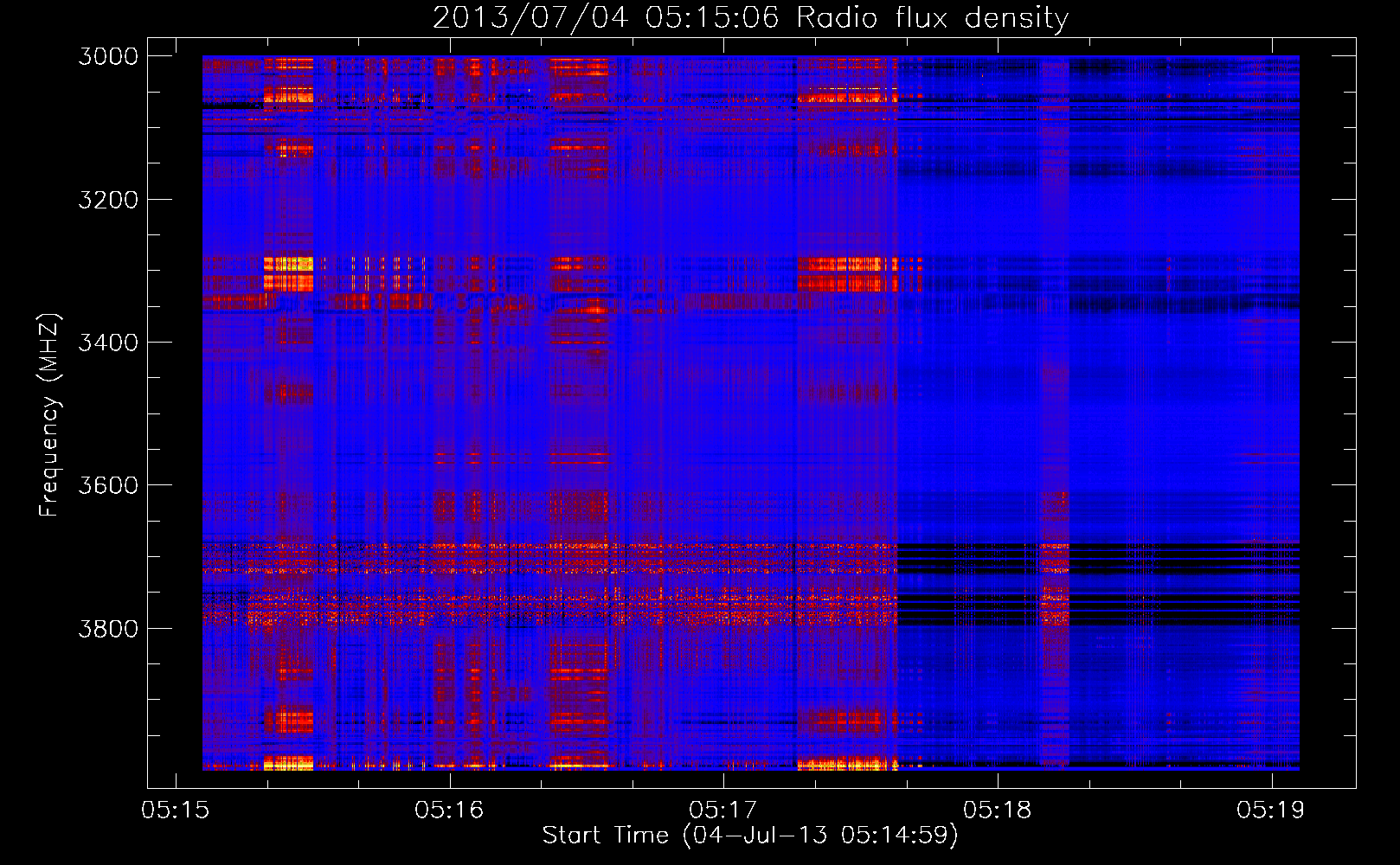Click the 05:17 time tick label

point(723,811)
